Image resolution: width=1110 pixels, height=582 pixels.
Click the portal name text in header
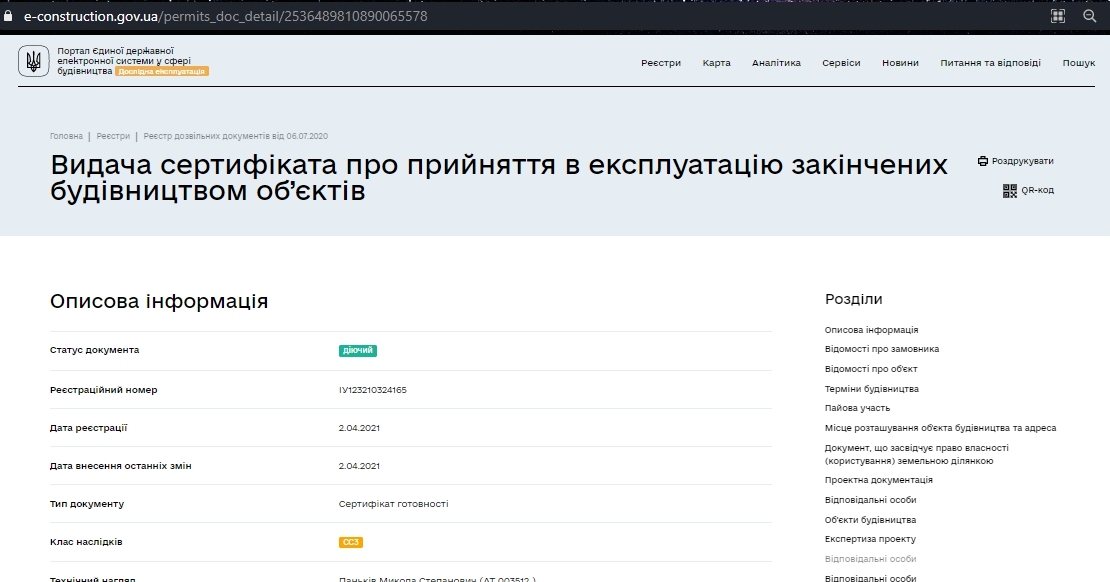[x=123, y=61]
